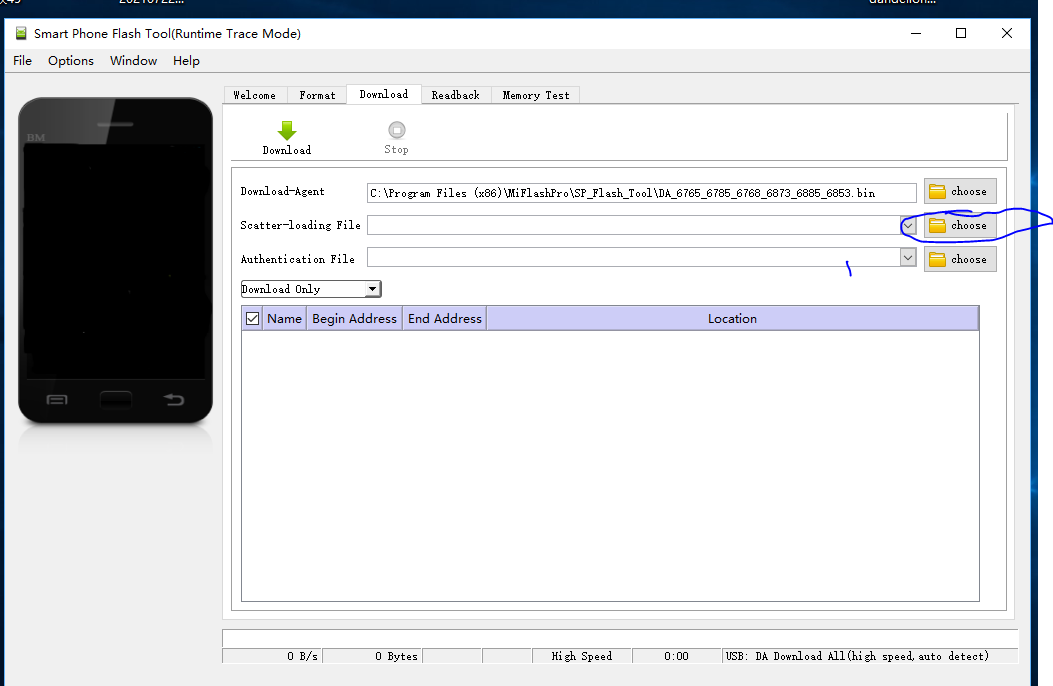1053x686 pixels.
Task: Choose a Scatter-loading file
Action: coord(960,226)
